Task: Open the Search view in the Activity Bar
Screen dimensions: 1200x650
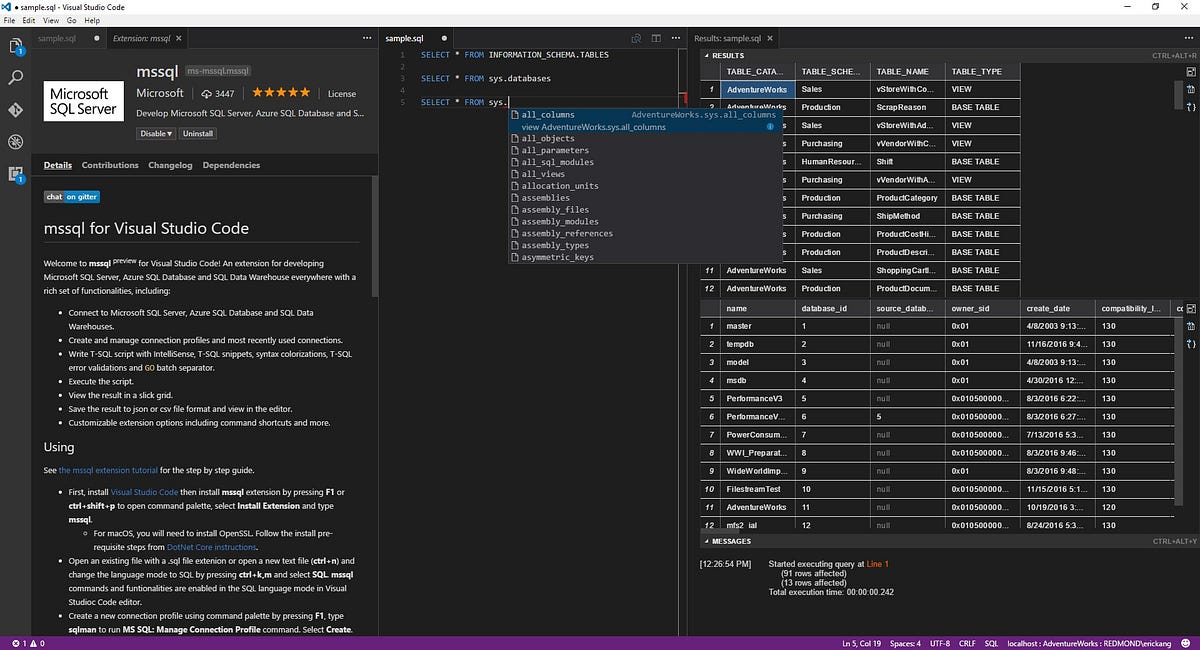Action: [x=14, y=77]
